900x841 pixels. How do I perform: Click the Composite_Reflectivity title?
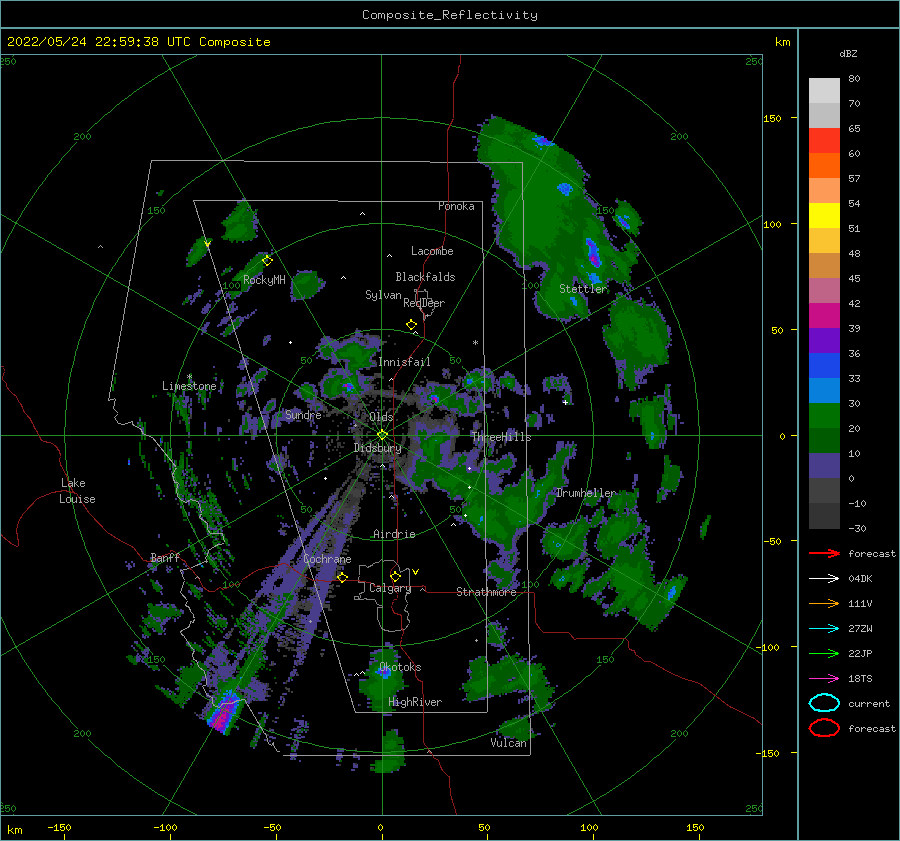[450, 15]
